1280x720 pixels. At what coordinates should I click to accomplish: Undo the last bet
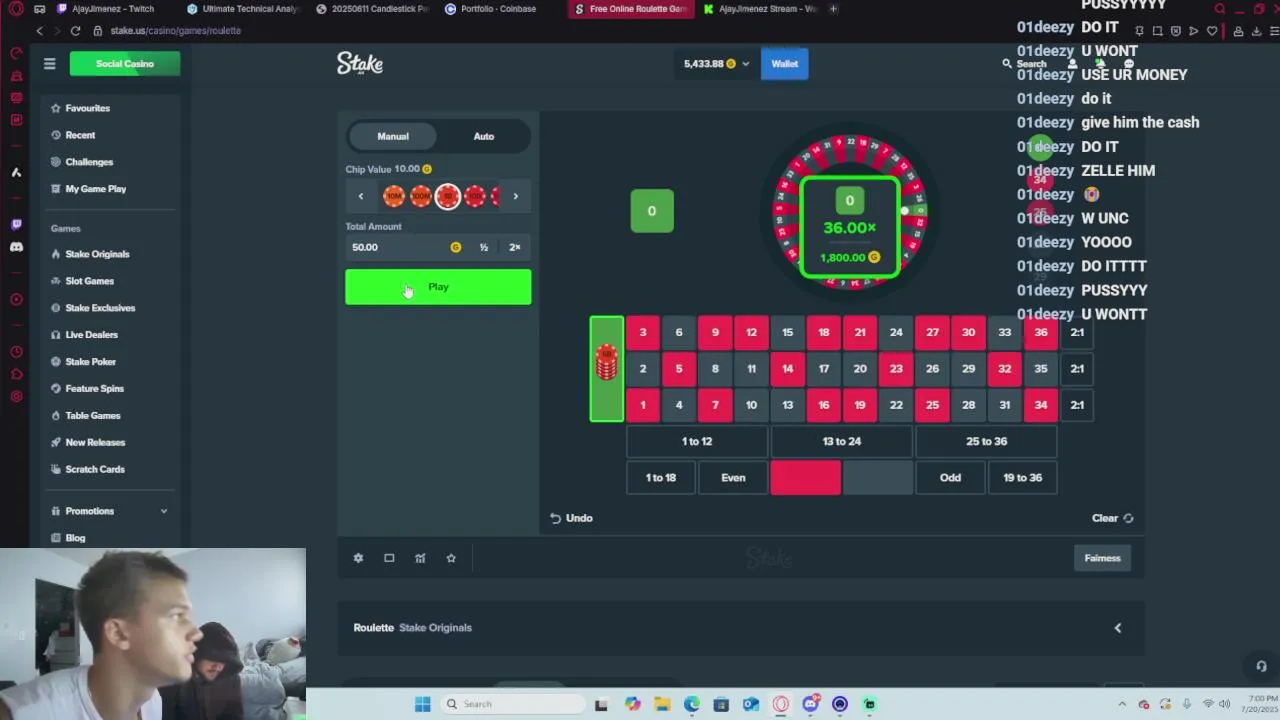click(x=571, y=518)
